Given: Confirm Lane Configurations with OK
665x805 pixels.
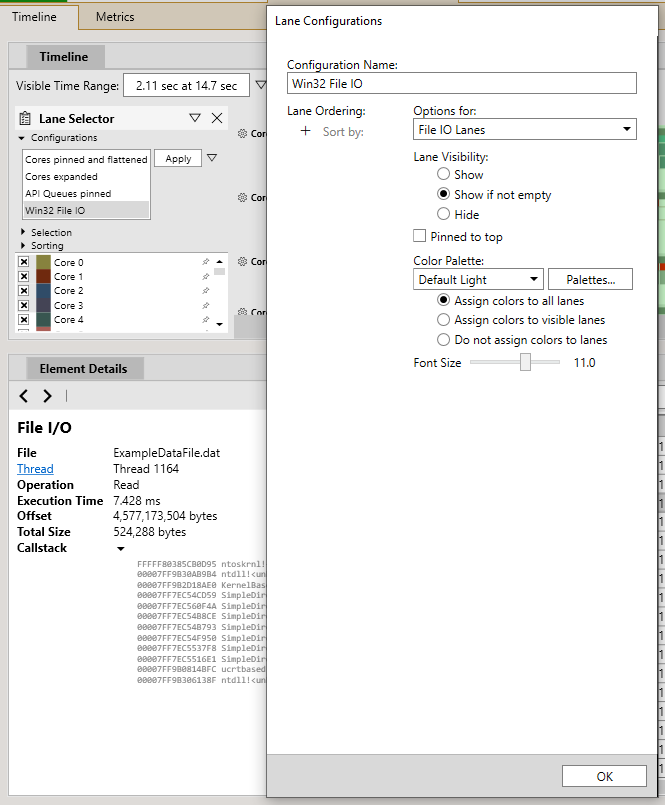Looking at the screenshot, I should pyautogui.click(x=604, y=776).
